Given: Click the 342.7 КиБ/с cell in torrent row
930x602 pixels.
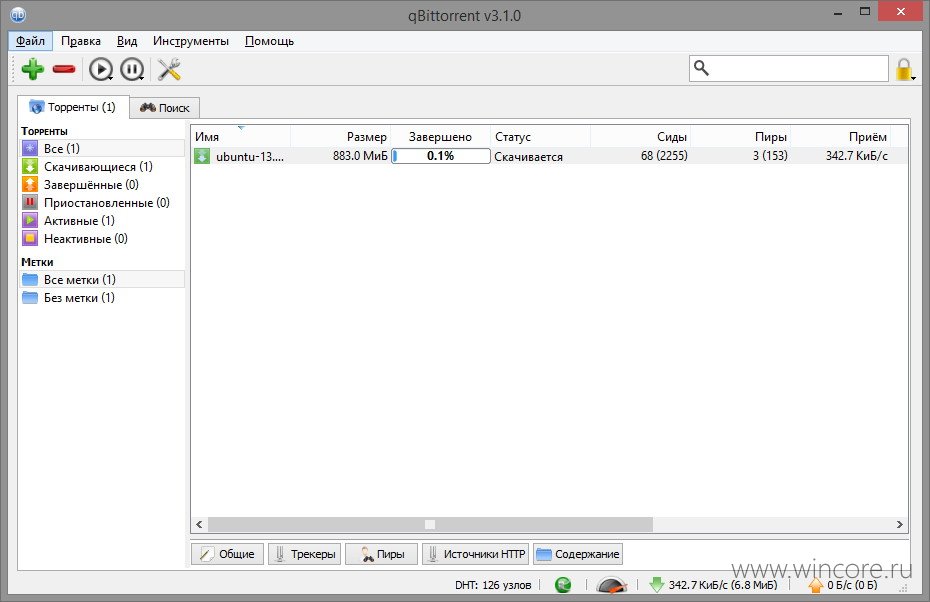Looking at the screenshot, I should pyautogui.click(x=856, y=155).
